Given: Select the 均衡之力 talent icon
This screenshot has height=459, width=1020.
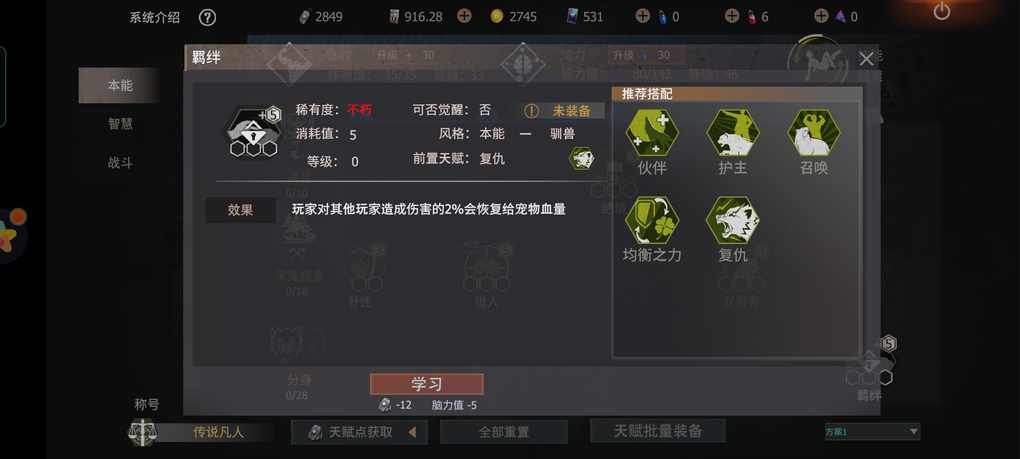Looking at the screenshot, I should [x=652, y=220].
